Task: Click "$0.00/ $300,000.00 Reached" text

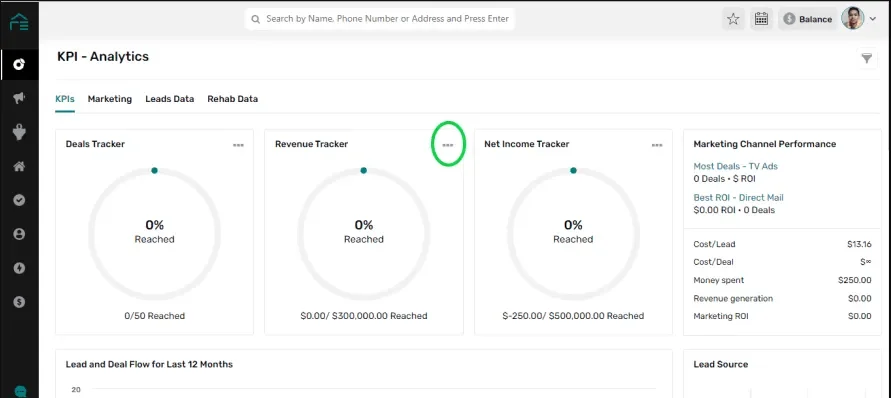Action: [364, 316]
